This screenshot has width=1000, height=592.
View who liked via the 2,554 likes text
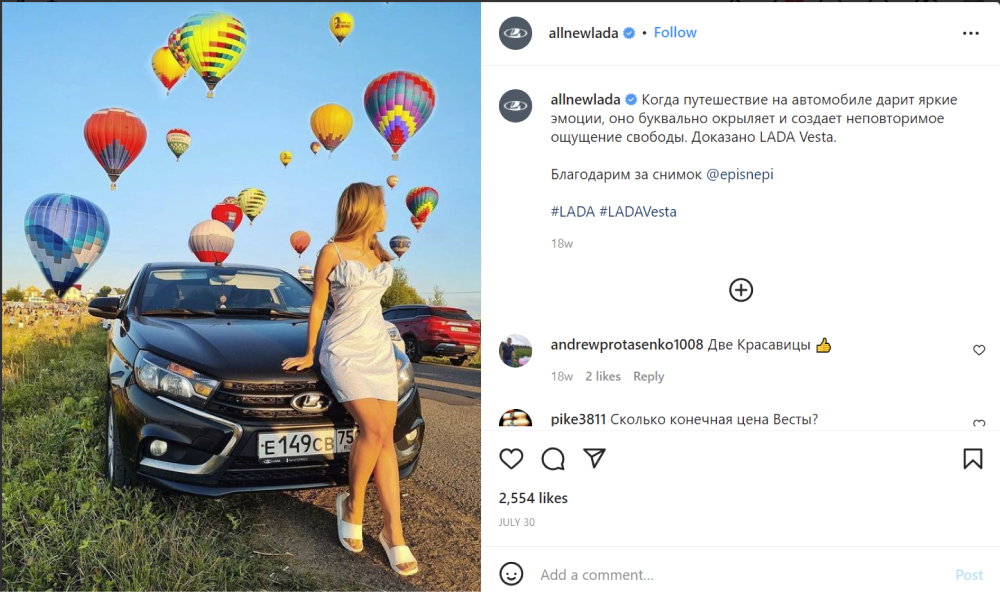(533, 497)
